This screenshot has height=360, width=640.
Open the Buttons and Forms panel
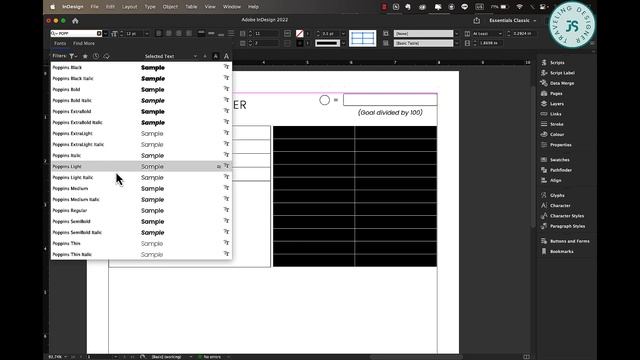coord(565,241)
